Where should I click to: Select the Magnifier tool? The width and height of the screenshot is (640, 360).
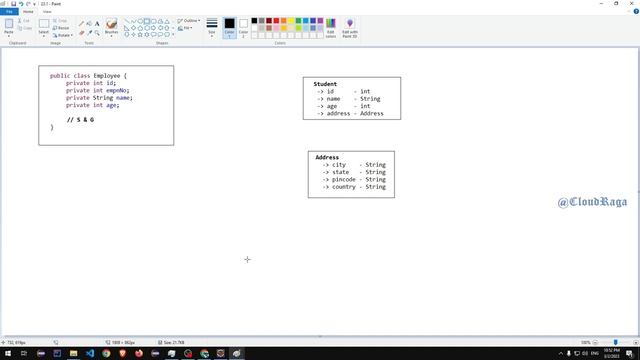tap(97, 33)
